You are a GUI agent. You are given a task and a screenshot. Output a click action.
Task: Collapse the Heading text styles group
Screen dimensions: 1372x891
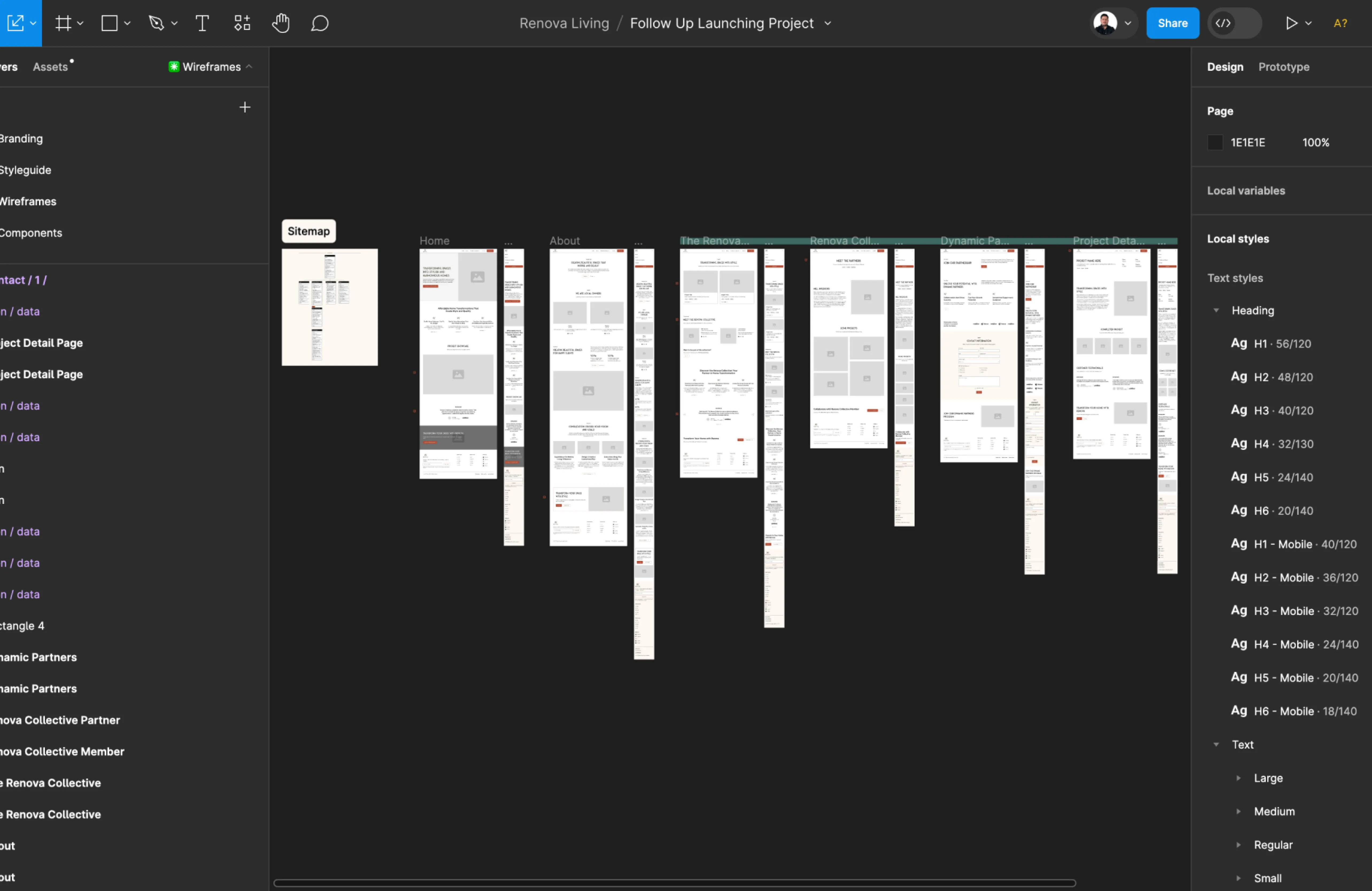[1216, 310]
